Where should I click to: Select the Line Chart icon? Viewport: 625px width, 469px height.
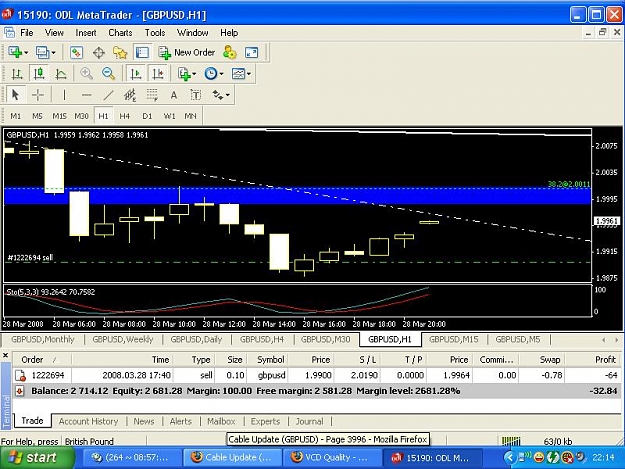tap(61, 74)
